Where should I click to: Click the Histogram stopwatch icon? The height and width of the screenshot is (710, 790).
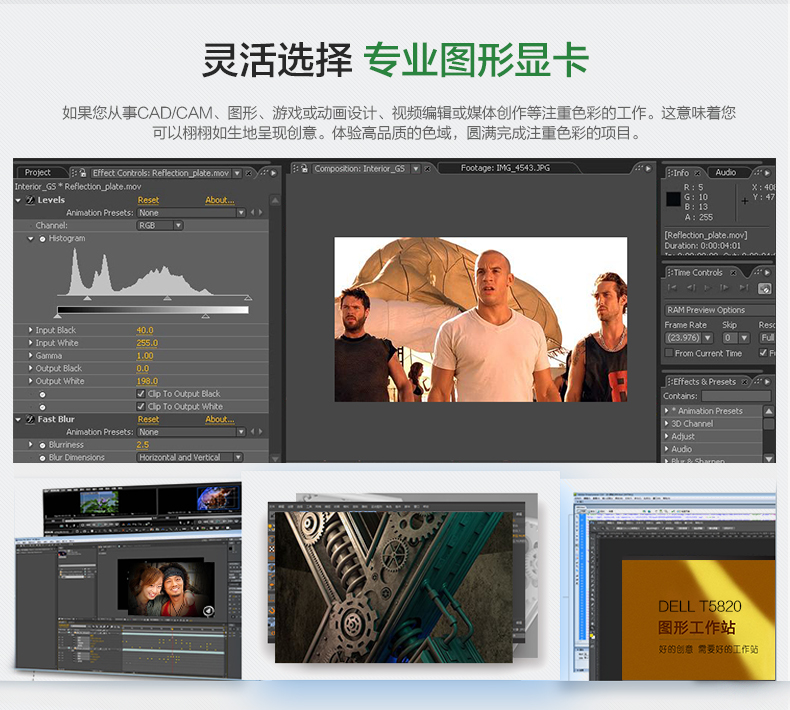point(42,239)
